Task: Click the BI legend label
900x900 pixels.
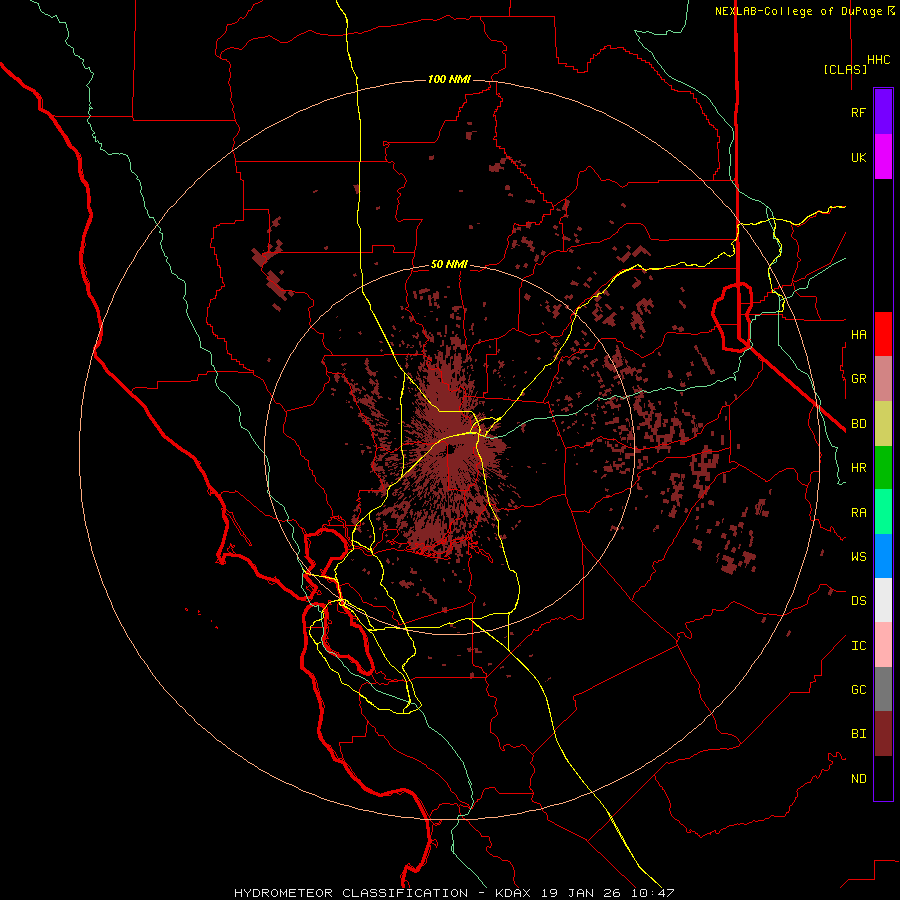Action: [858, 734]
